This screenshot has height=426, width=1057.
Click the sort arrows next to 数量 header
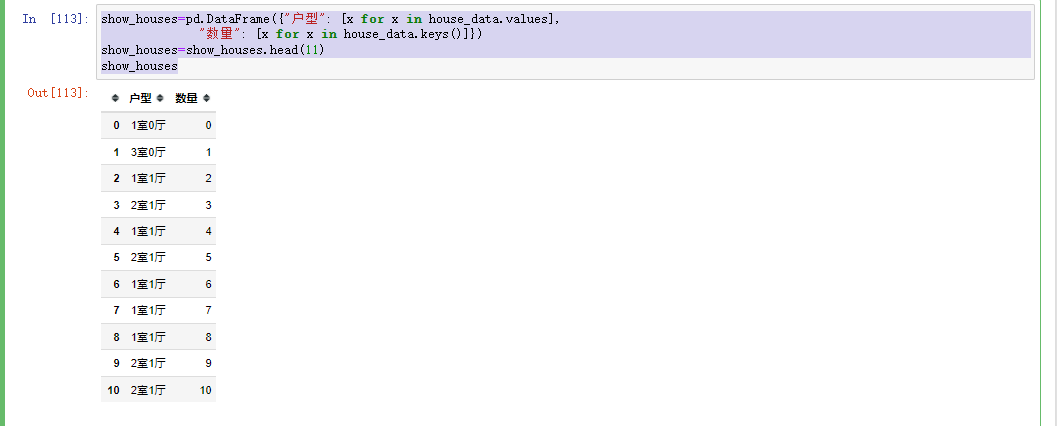pyautogui.click(x=206, y=98)
